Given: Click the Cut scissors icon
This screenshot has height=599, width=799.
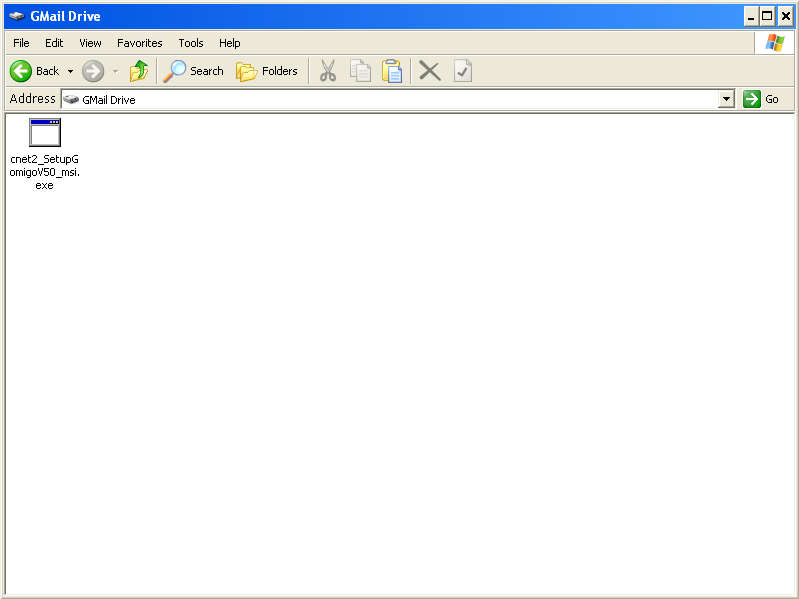Looking at the screenshot, I should click(328, 71).
